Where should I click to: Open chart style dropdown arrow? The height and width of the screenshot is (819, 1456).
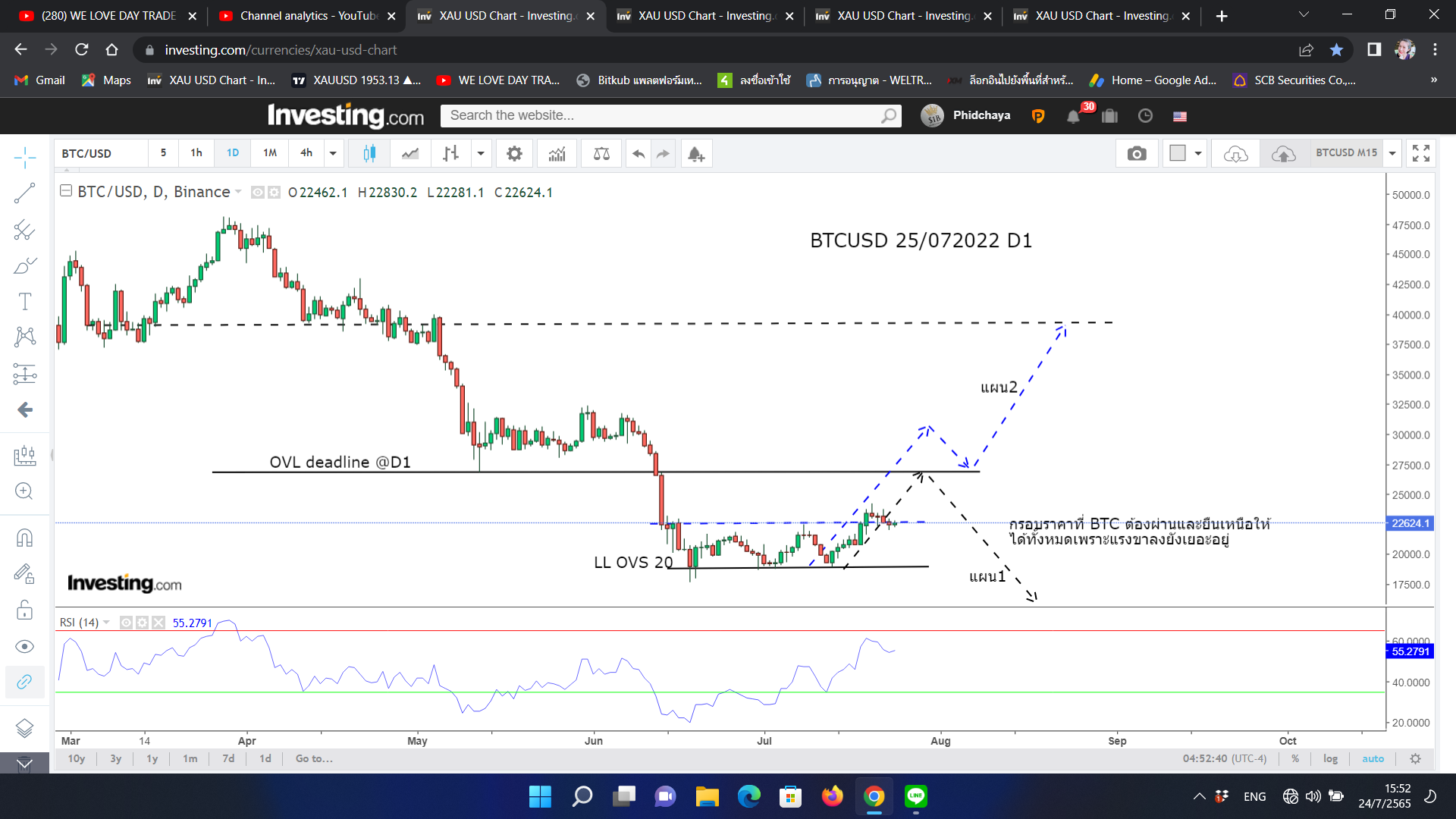[481, 153]
